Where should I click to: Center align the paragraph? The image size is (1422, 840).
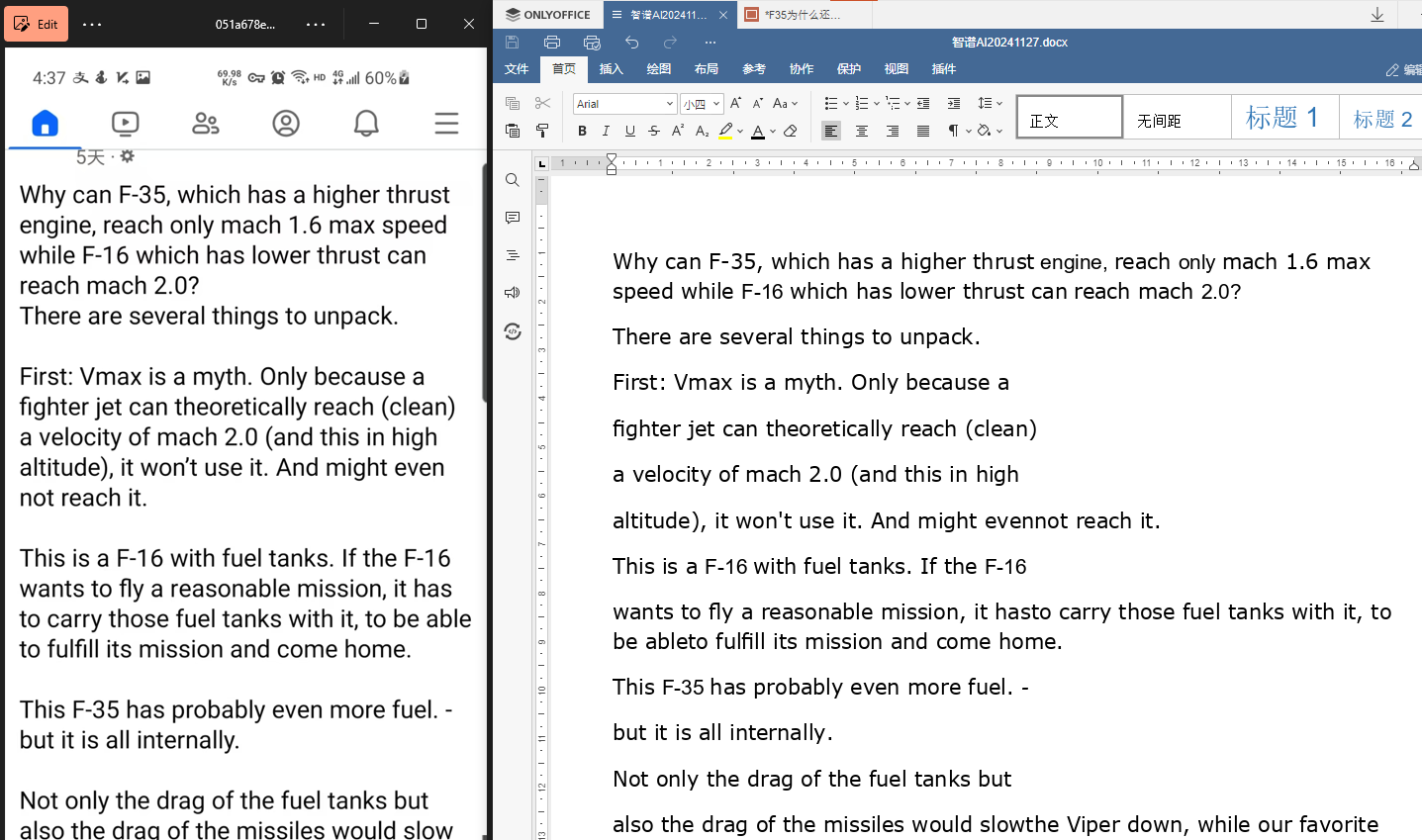click(x=862, y=131)
